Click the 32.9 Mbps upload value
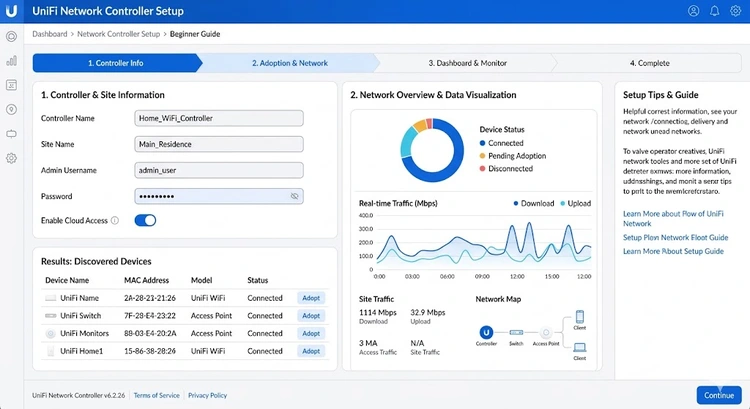This screenshot has width=750, height=409. pos(428,312)
